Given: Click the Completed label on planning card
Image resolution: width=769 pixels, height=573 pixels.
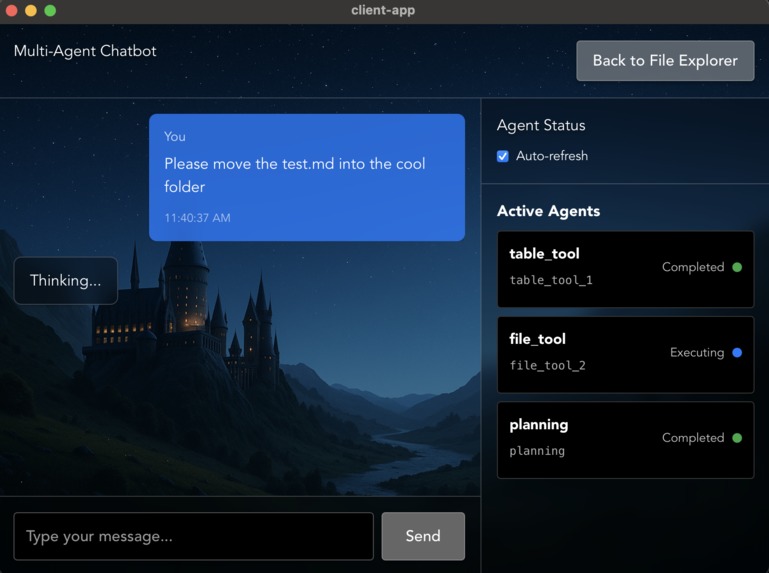Looking at the screenshot, I should 693,438.
